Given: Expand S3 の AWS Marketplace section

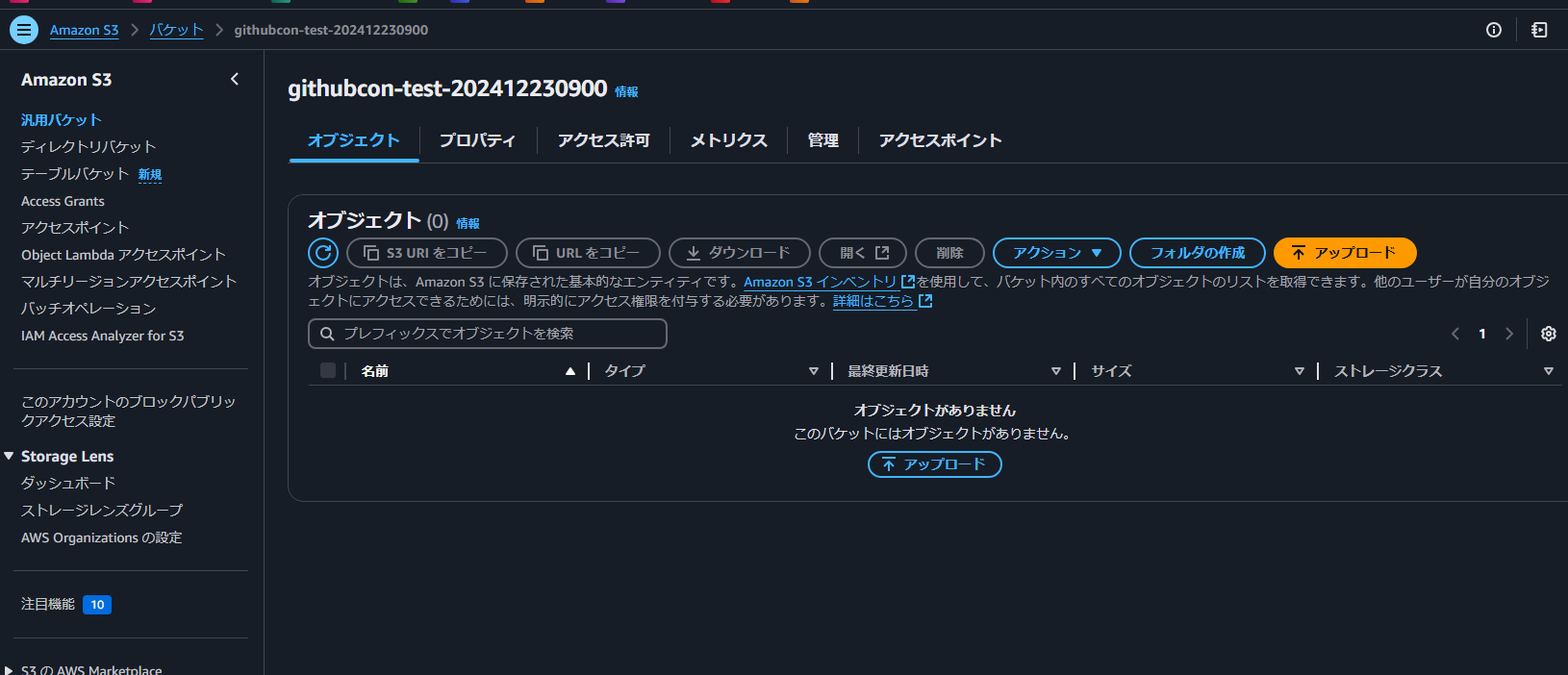Looking at the screenshot, I should tap(9, 670).
